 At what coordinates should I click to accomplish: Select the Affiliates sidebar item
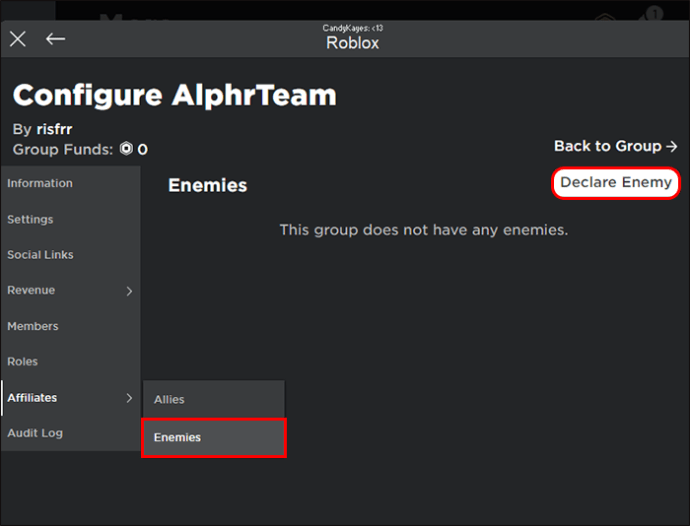[x=70, y=397]
